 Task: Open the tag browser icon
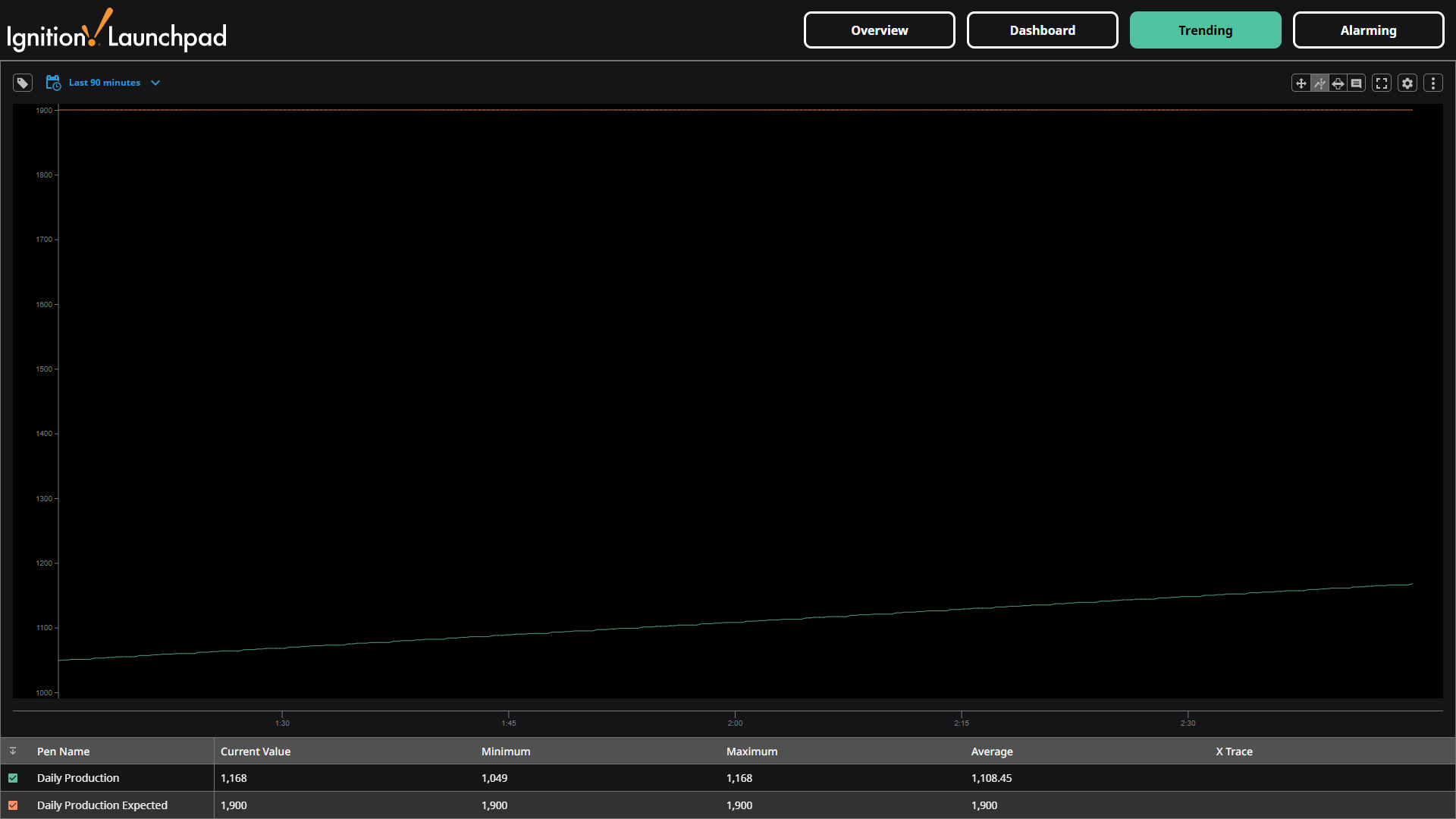(x=23, y=83)
